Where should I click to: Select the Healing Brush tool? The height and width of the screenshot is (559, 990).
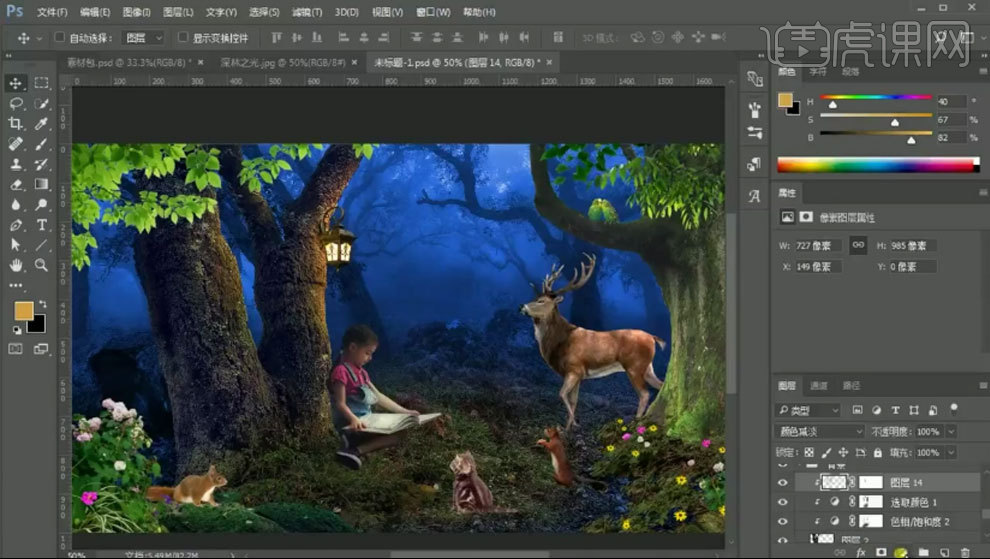coord(16,143)
